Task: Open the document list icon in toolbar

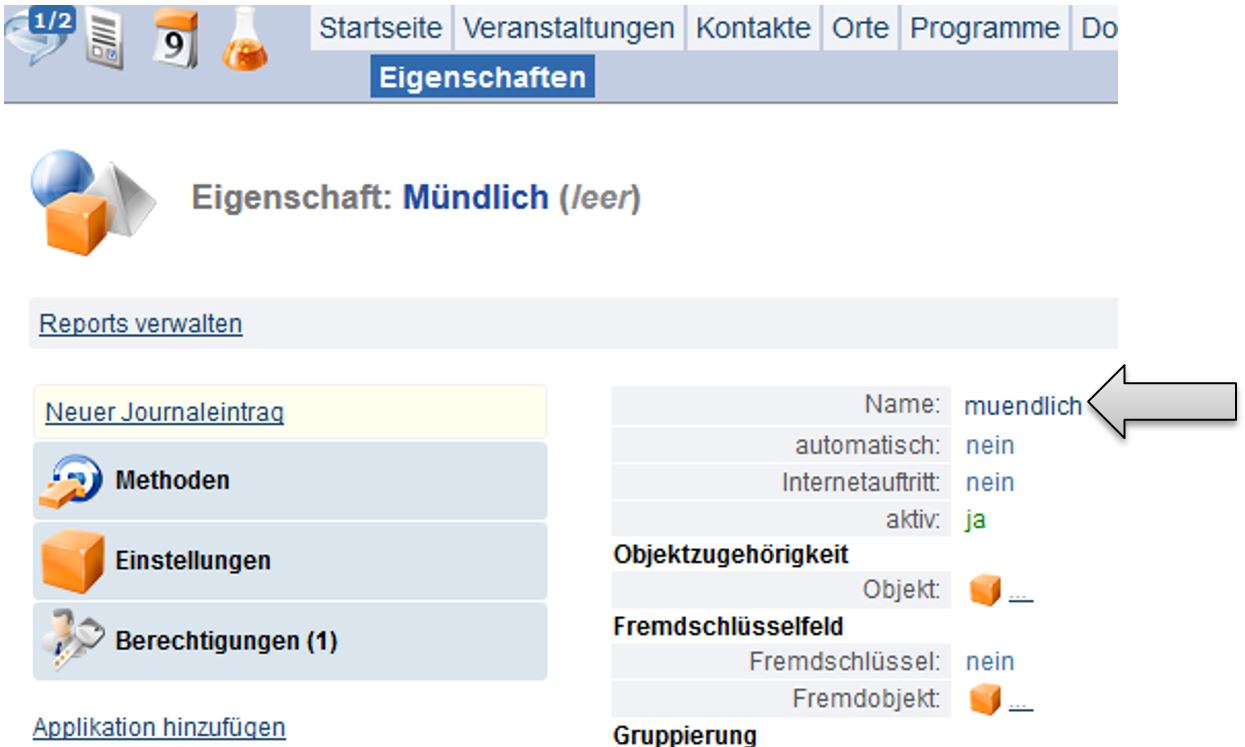Action: (x=105, y=40)
